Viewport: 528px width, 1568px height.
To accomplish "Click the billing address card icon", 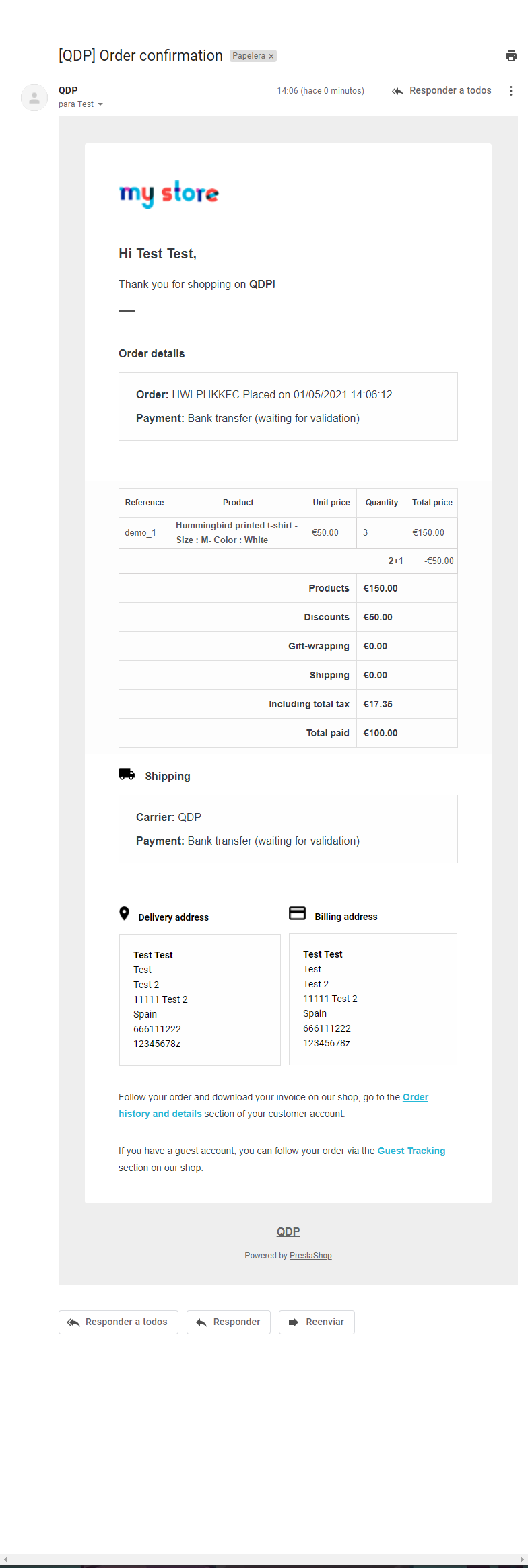I will pos(297,913).
